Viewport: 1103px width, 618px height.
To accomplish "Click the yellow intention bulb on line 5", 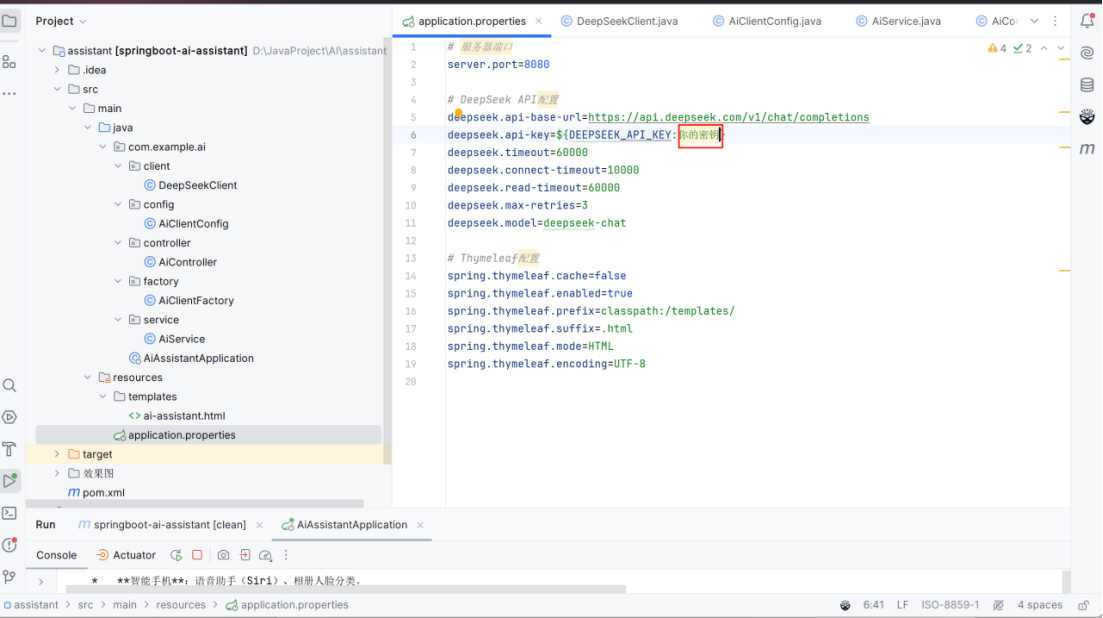I will tap(458, 112).
